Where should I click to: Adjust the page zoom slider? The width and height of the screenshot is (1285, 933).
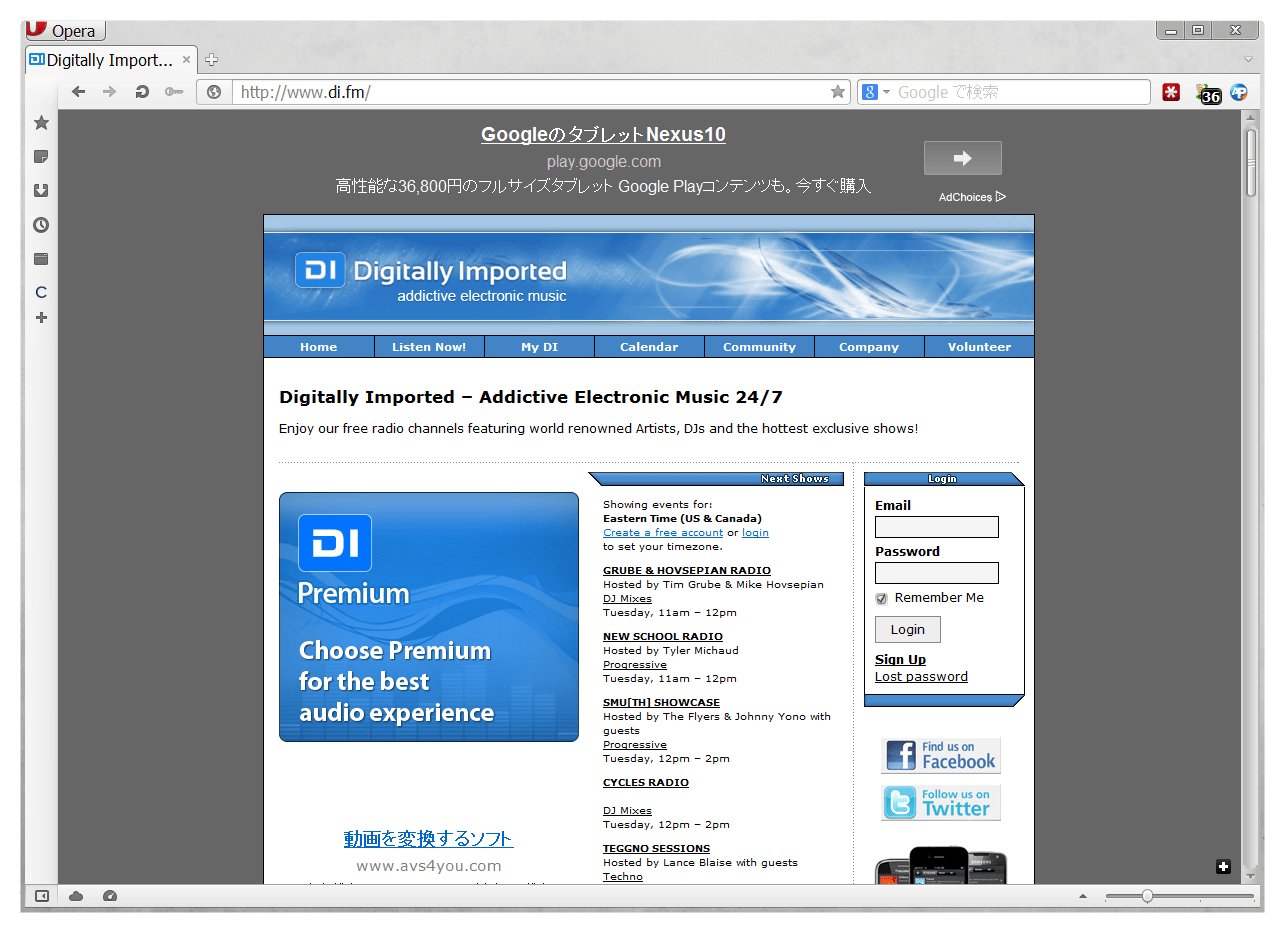tap(1147, 896)
